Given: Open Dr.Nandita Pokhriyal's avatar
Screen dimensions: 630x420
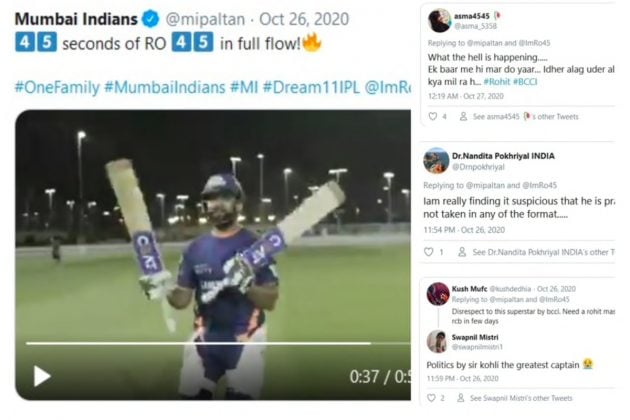Looking at the screenshot, I should point(436,160).
